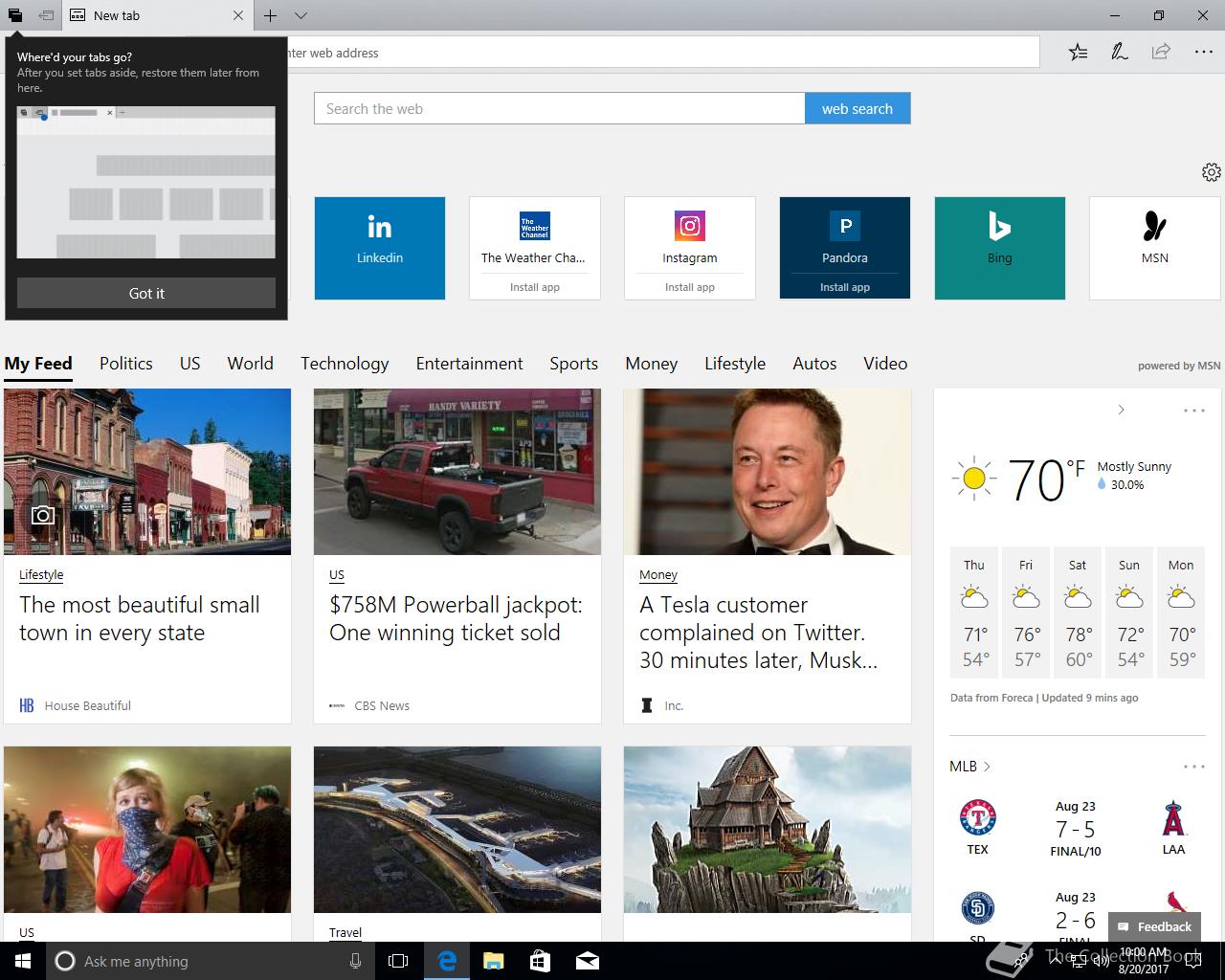Make a web note pen icon
The image size is (1225, 980).
click(1119, 53)
